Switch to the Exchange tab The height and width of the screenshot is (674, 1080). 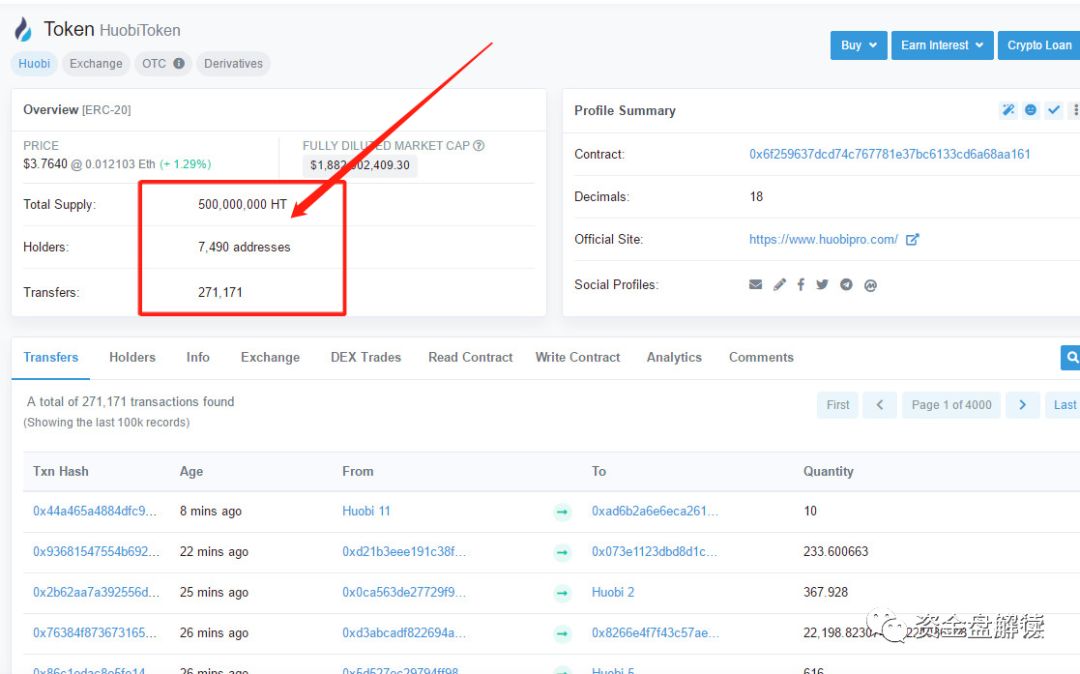(270, 357)
